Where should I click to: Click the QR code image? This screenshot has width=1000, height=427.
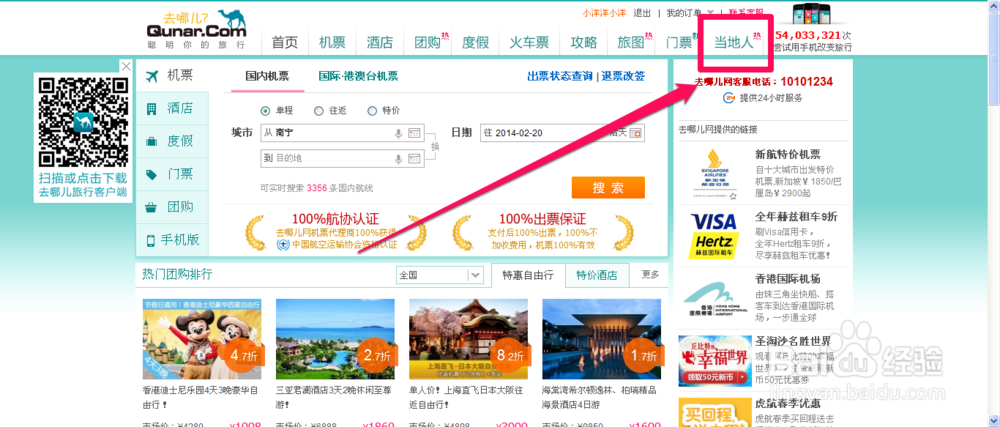83,121
